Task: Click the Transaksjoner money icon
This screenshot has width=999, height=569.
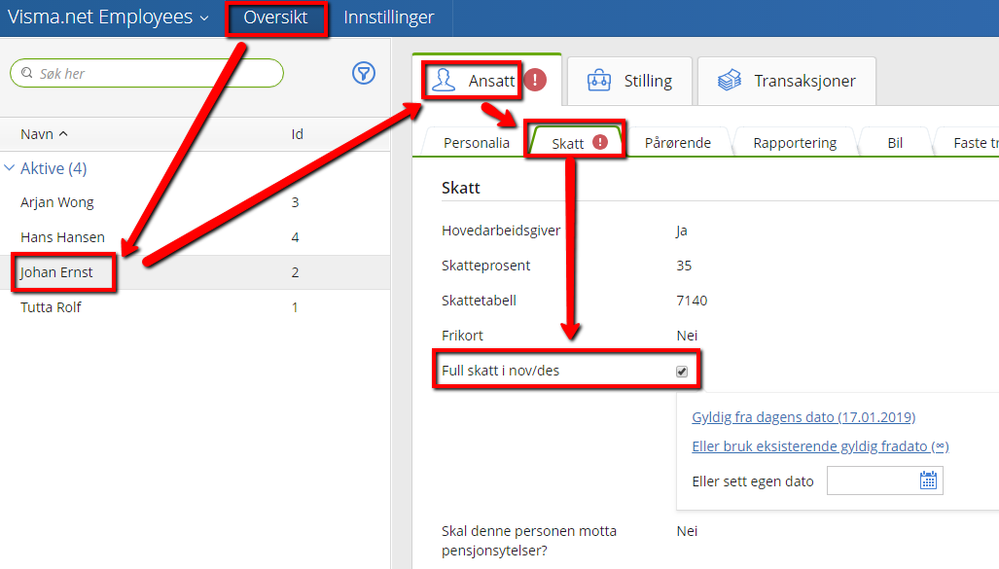Action: [x=729, y=80]
